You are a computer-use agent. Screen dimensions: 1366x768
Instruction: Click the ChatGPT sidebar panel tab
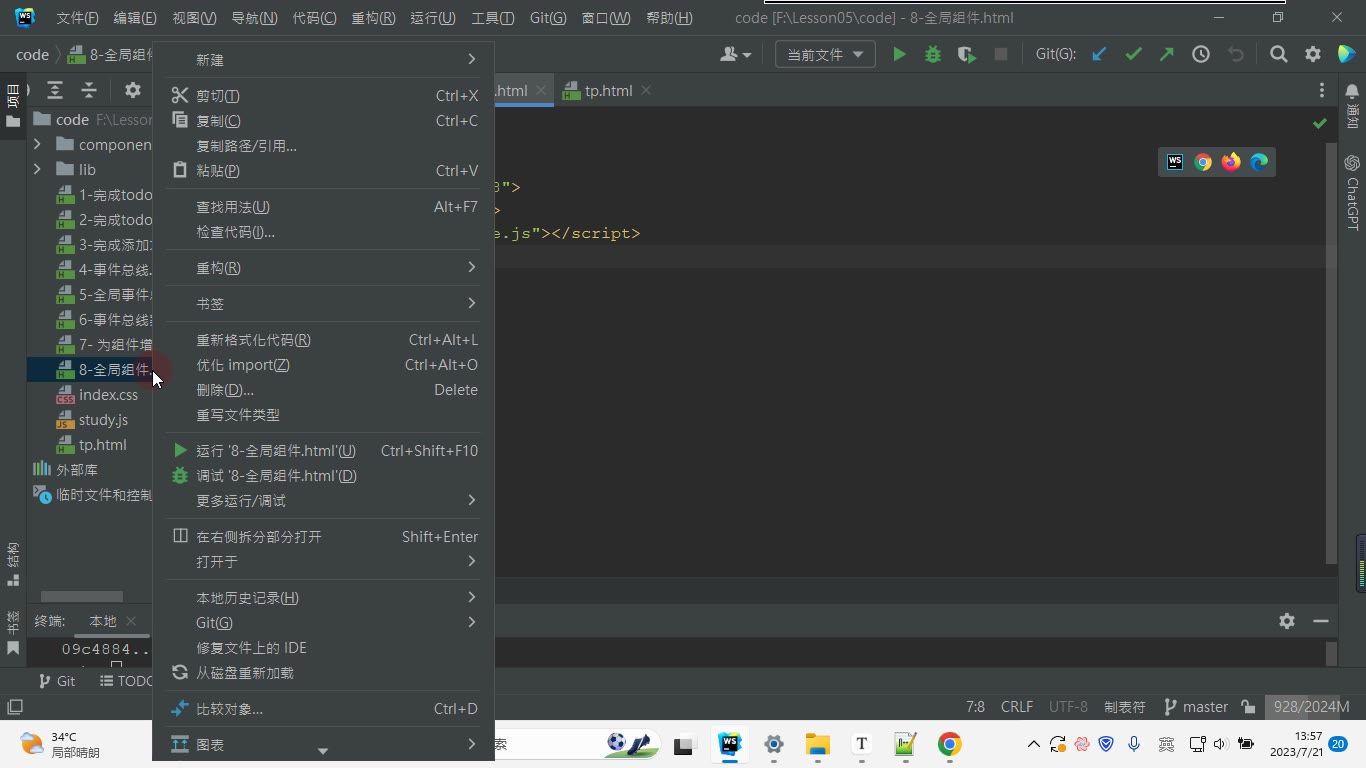(1353, 192)
